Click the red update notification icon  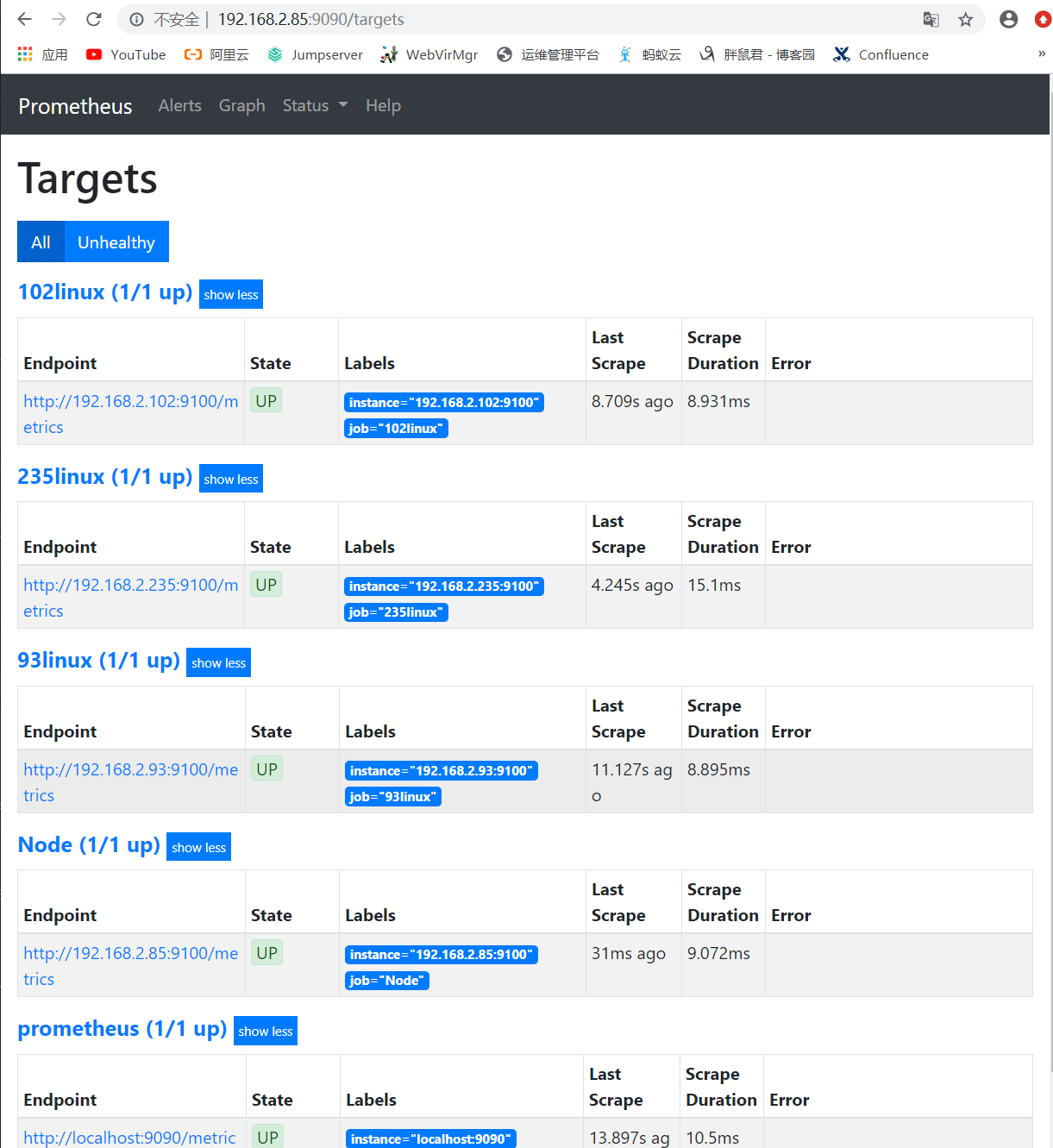click(1043, 19)
